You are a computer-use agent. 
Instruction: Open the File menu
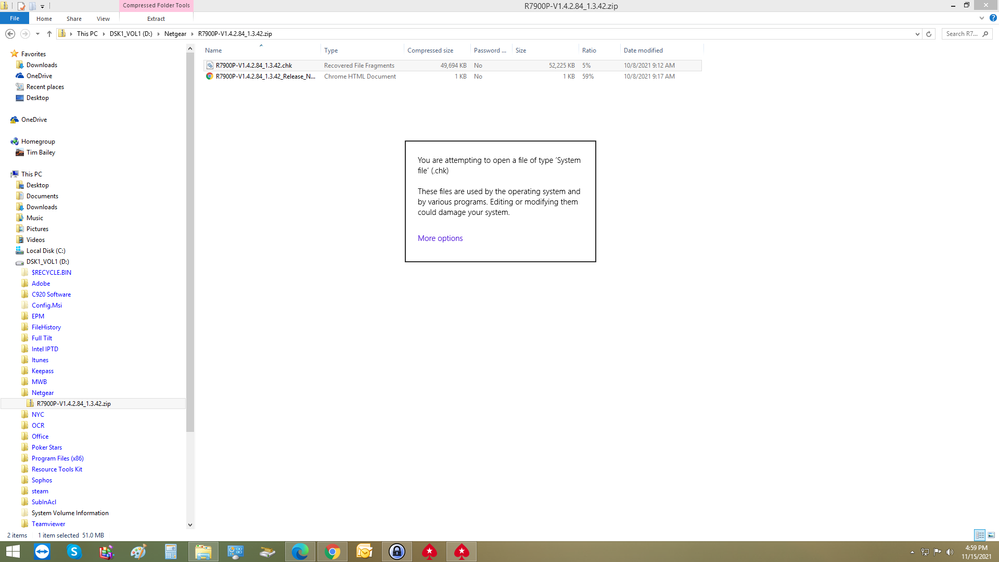[14, 18]
